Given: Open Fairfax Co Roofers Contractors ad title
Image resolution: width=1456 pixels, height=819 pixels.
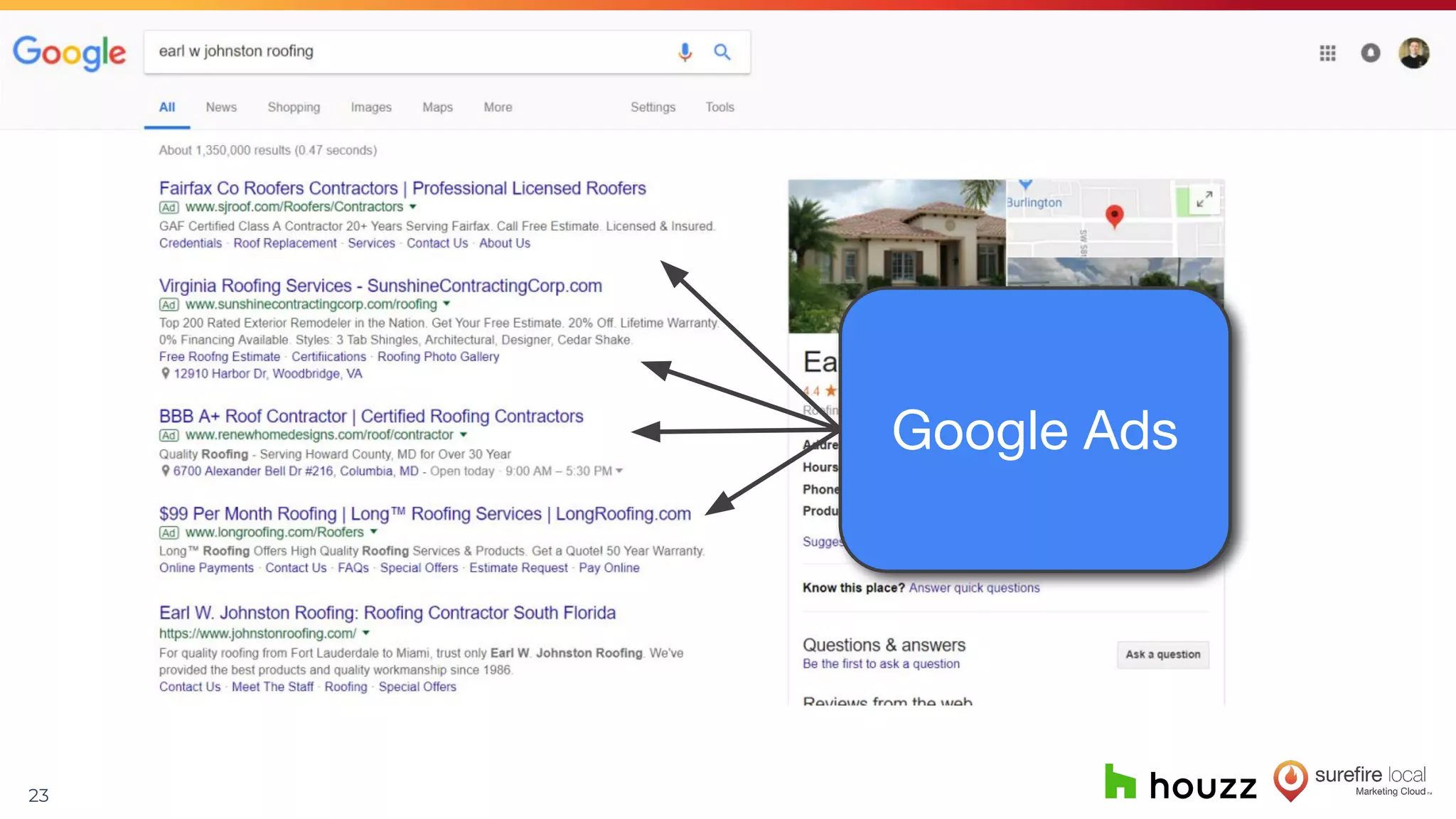Looking at the screenshot, I should coord(402,188).
